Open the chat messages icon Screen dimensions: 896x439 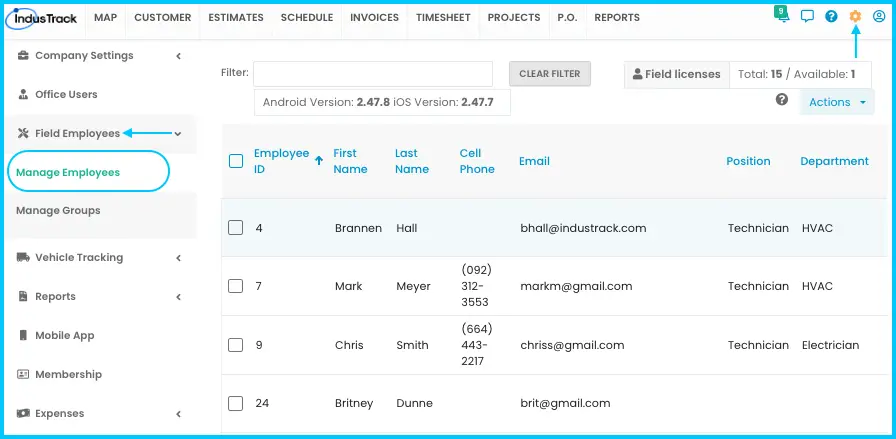coord(807,17)
